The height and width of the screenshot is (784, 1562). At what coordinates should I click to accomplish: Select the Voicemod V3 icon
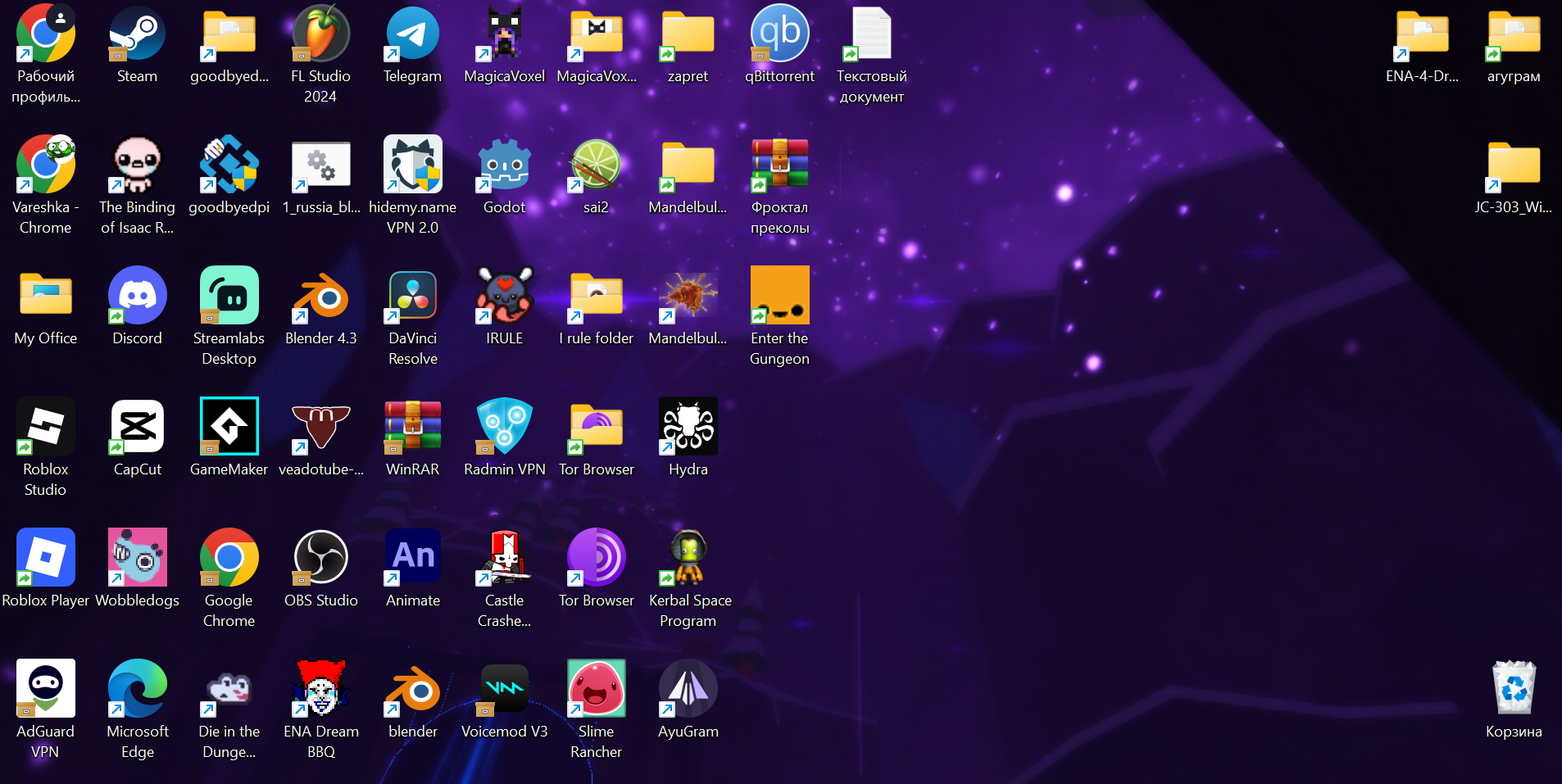(504, 689)
